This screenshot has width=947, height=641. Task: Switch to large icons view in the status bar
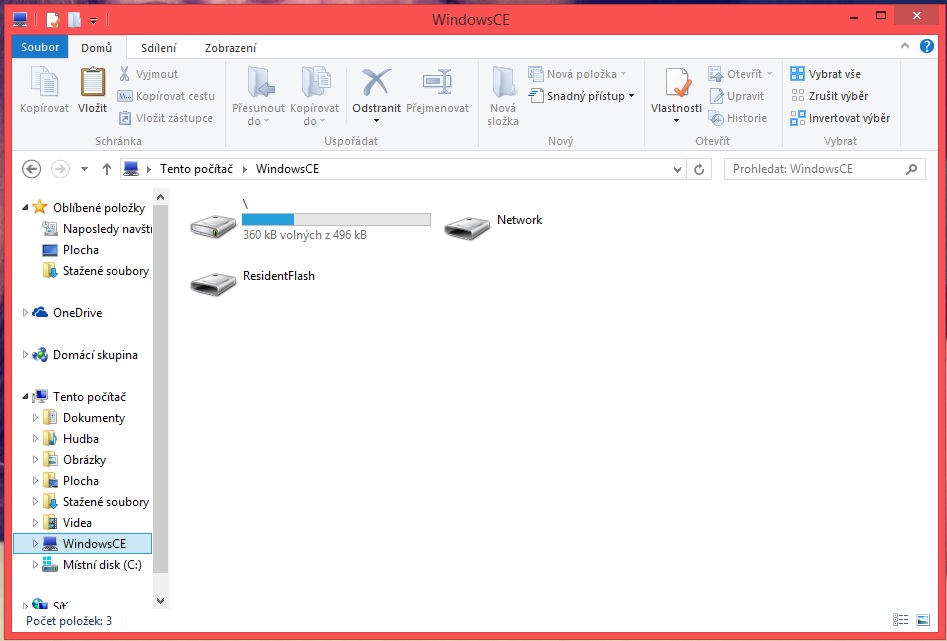(x=923, y=620)
